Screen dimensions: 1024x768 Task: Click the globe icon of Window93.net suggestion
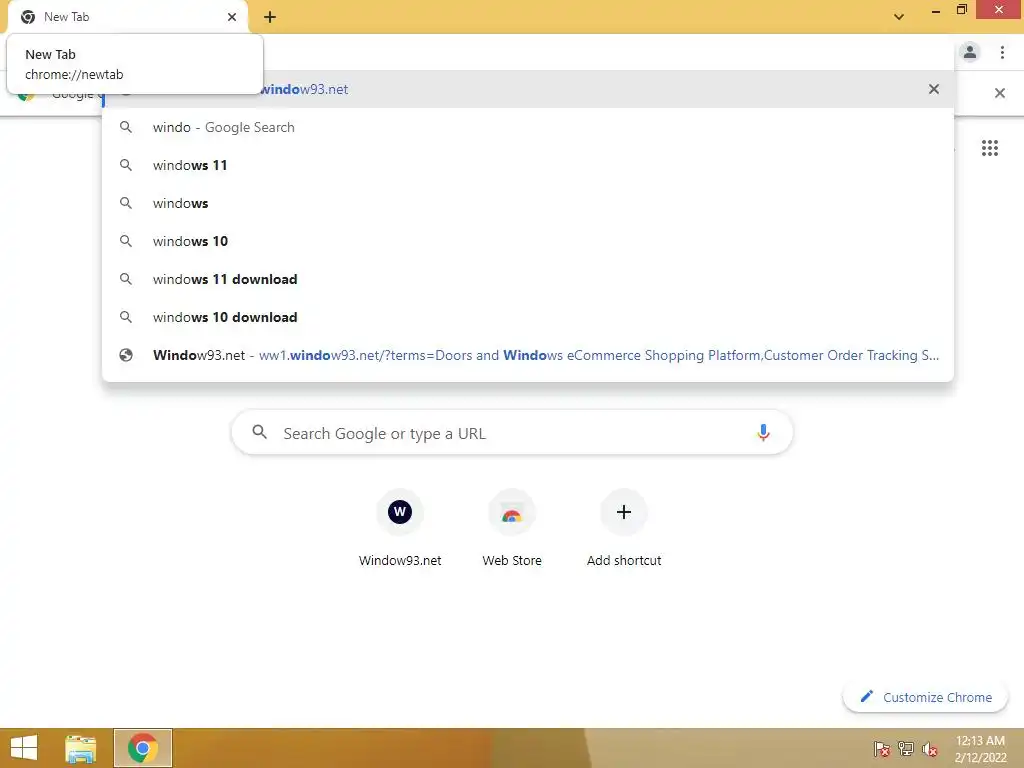pyautogui.click(x=126, y=355)
